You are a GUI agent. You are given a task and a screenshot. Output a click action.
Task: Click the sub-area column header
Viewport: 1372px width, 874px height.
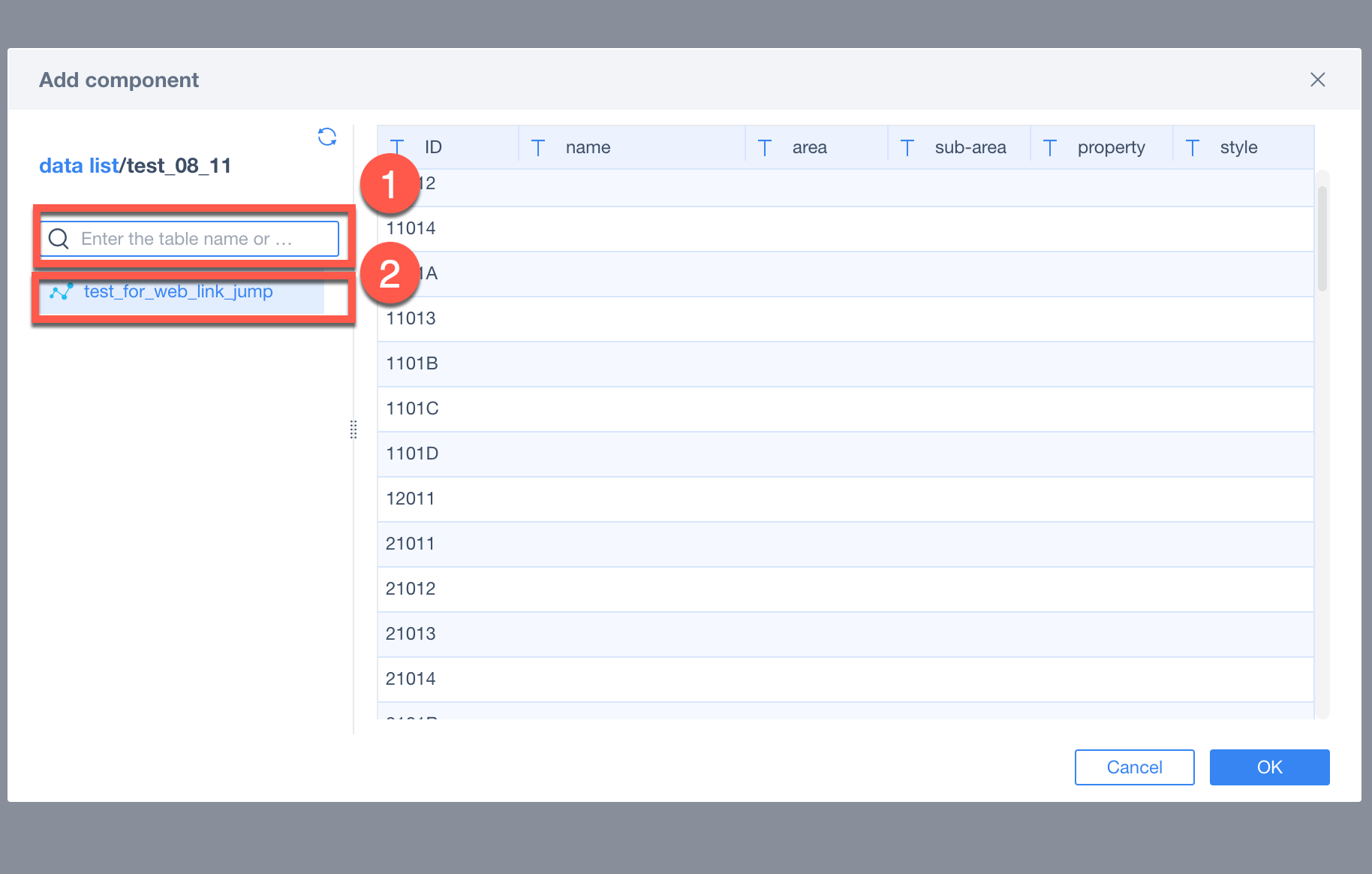point(959,147)
